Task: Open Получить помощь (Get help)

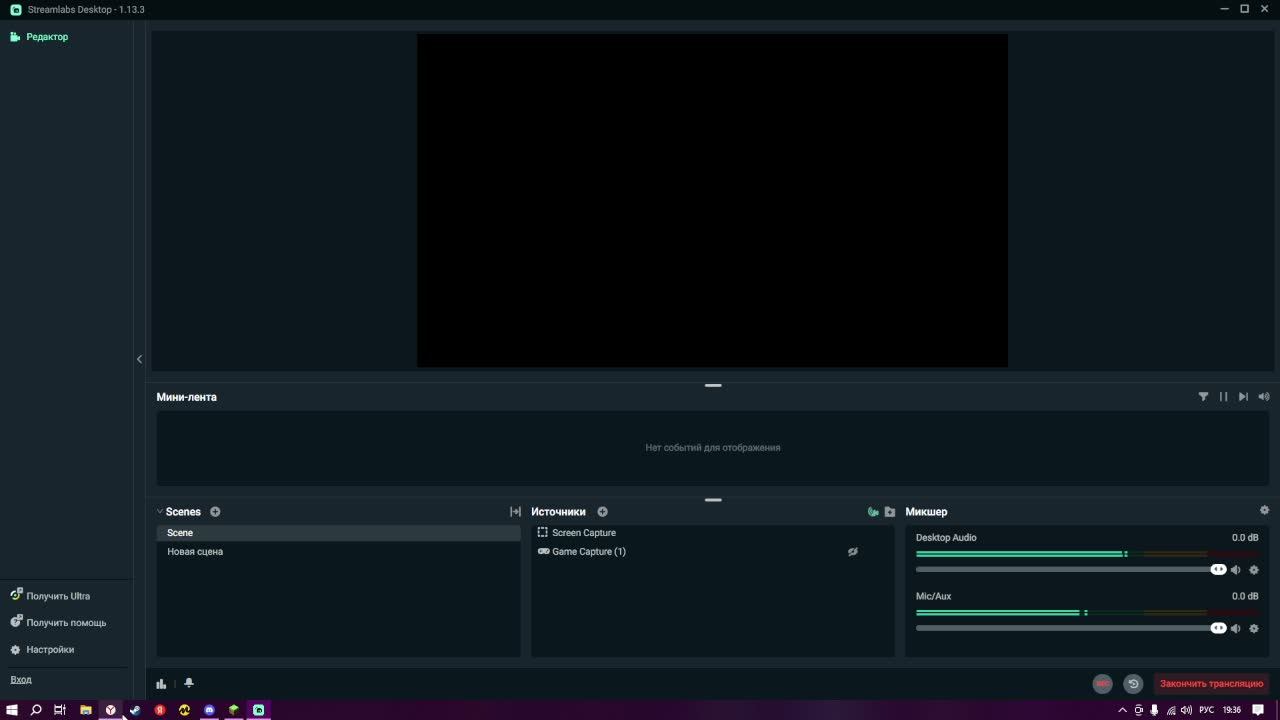Action: (x=58, y=623)
